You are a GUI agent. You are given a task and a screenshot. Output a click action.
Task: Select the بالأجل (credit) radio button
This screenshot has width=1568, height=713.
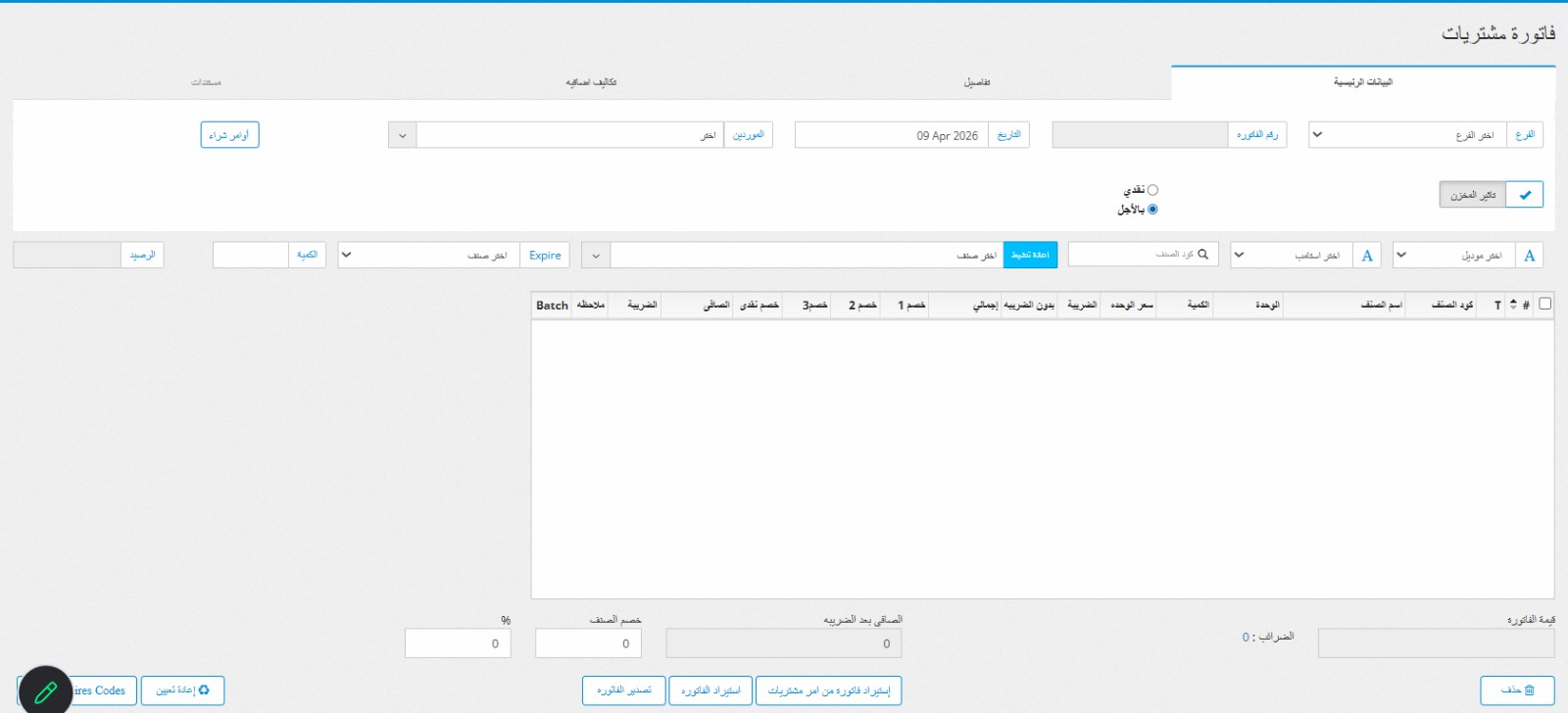(1152, 210)
